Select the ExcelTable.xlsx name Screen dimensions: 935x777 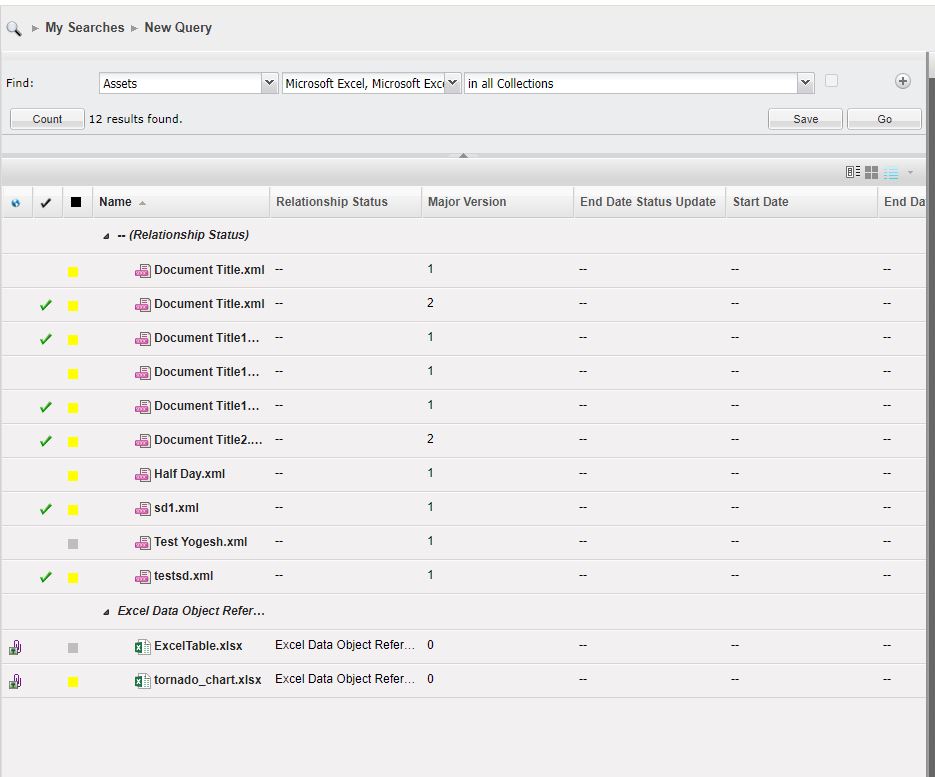[x=198, y=646]
